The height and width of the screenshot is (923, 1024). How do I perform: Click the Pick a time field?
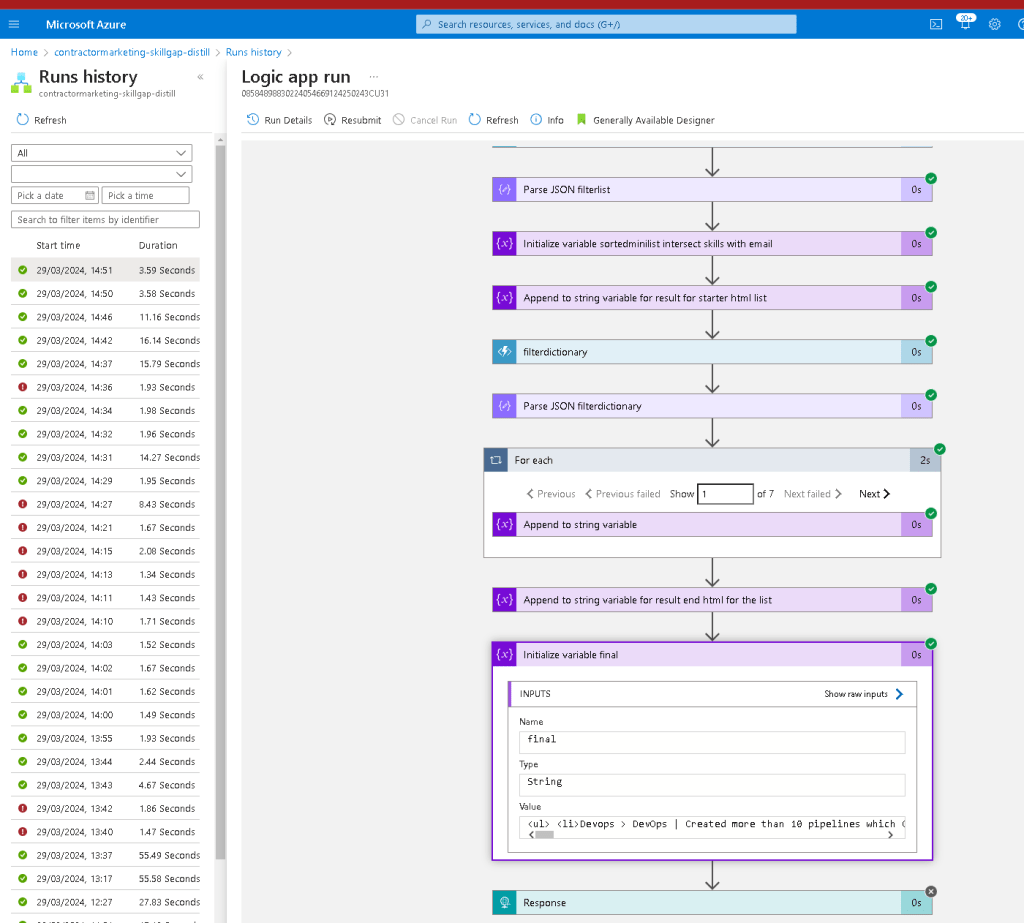[146, 195]
